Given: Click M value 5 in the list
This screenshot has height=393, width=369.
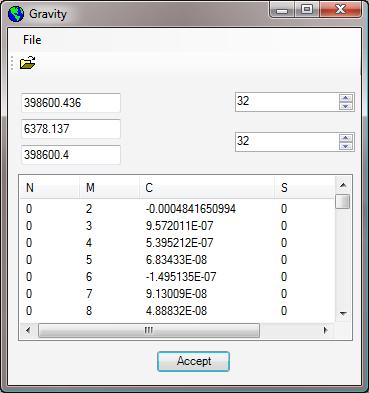Looking at the screenshot, I should tap(89, 260).
